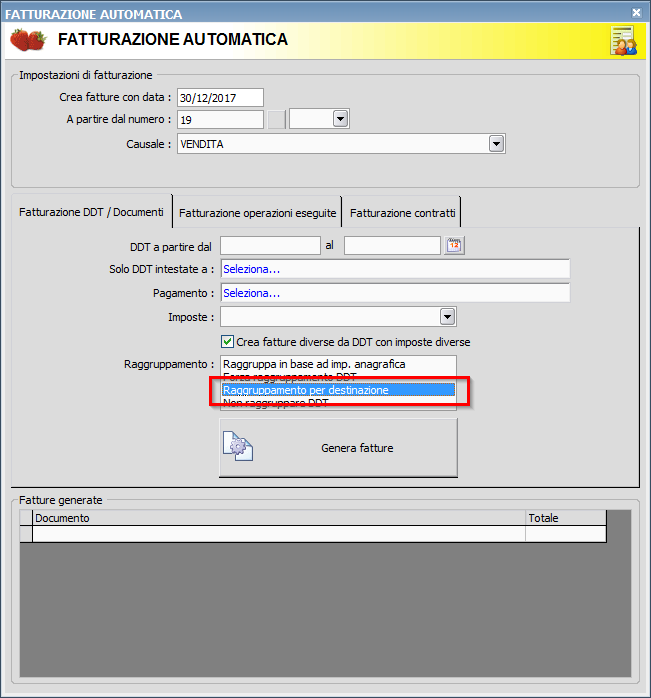Image resolution: width=651 pixels, height=698 pixels.
Task: Select 'Raggruppa in base ad imp. anagrafica'
Action: [x=338, y=364]
